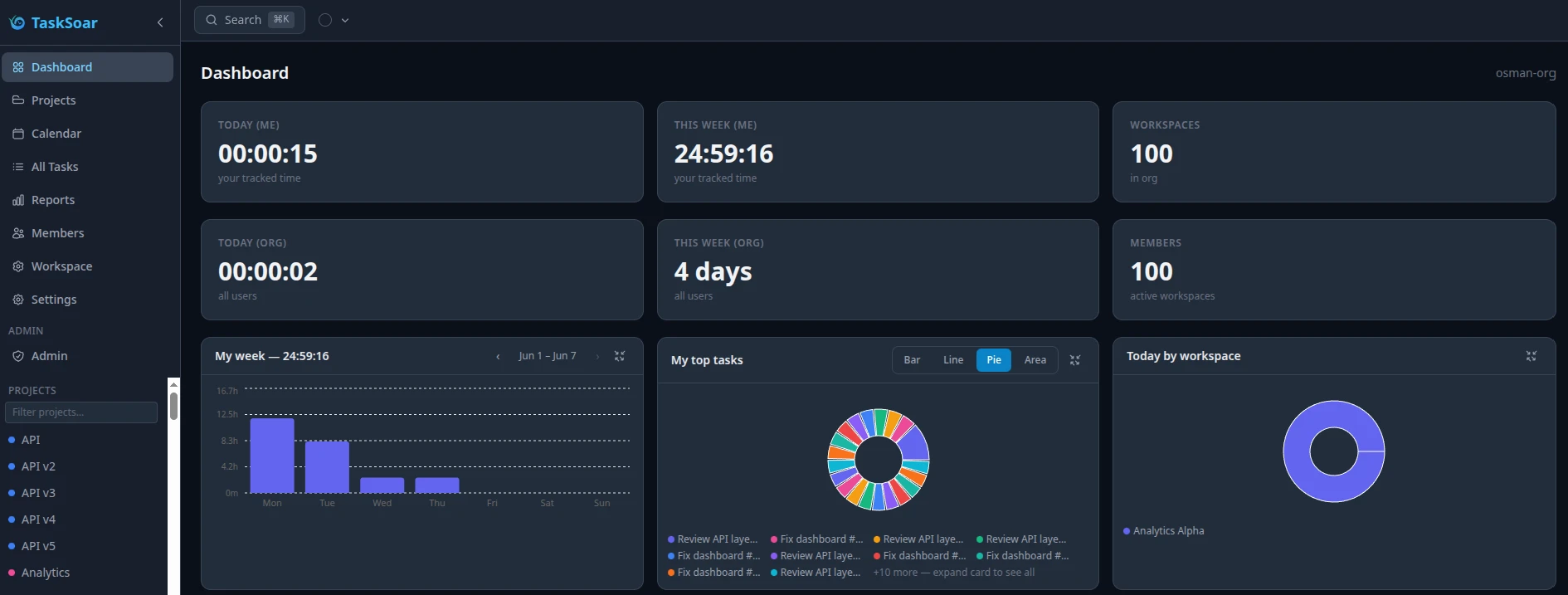Go to next week in My week
Image resolution: width=1568 pixels, height=595 pixels.
pyautogui.click(x=597, y=356)
